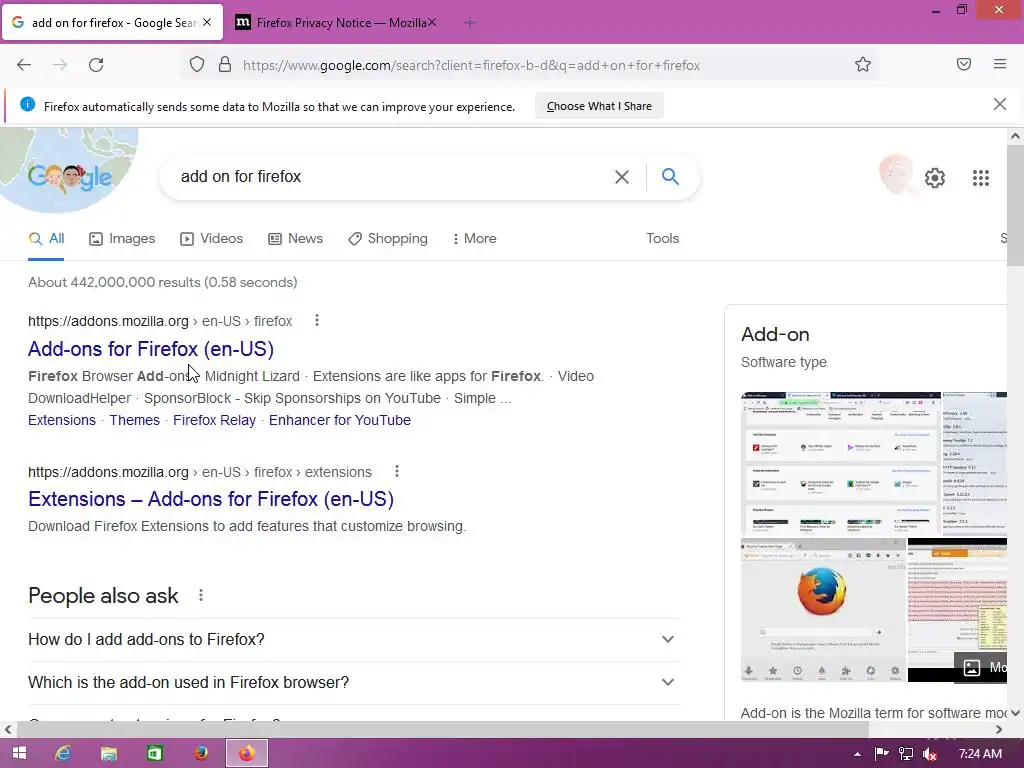Click Choose What I Share button

tap(599, 106)
